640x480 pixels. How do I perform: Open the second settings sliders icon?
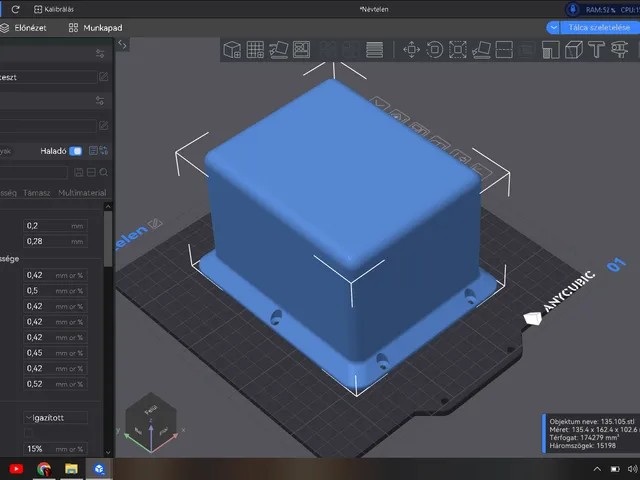point(100,100)
